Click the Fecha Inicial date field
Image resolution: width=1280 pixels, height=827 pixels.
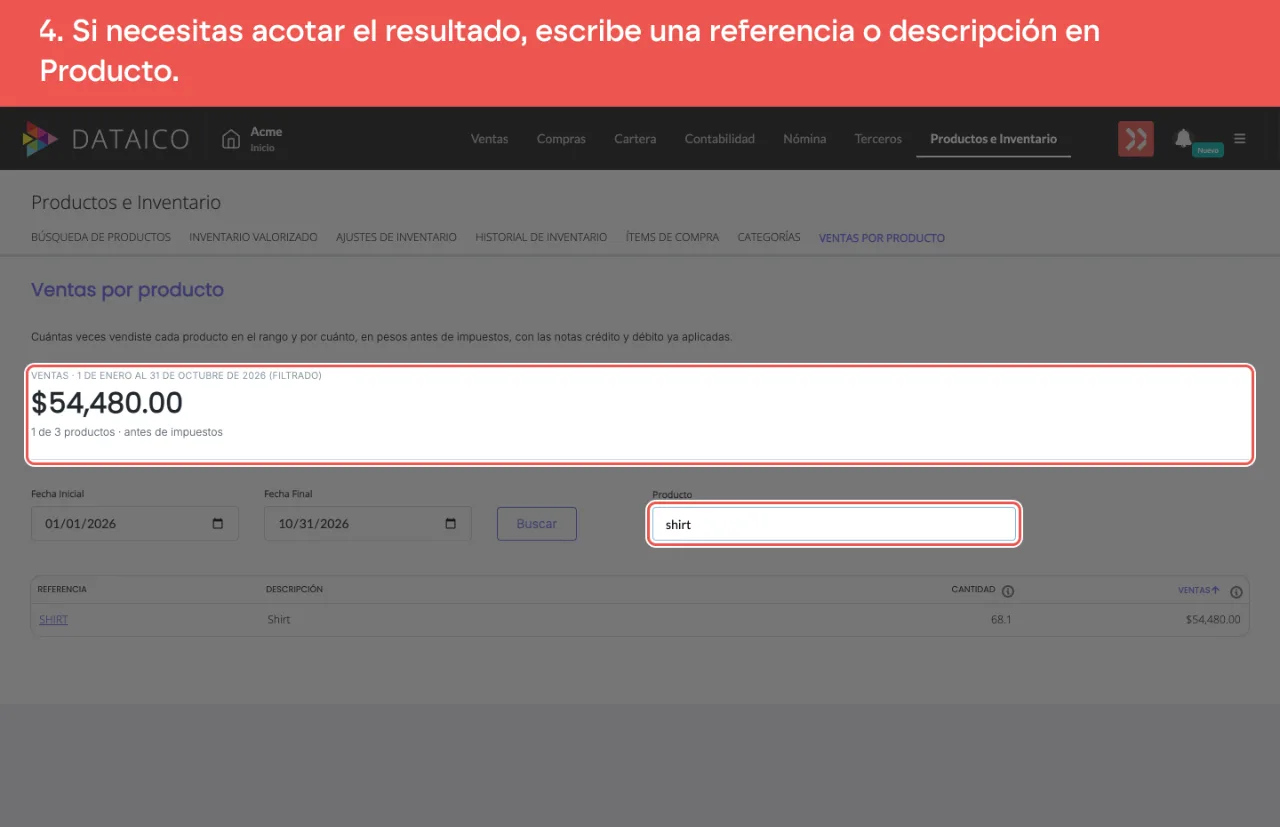click(135, 524)
